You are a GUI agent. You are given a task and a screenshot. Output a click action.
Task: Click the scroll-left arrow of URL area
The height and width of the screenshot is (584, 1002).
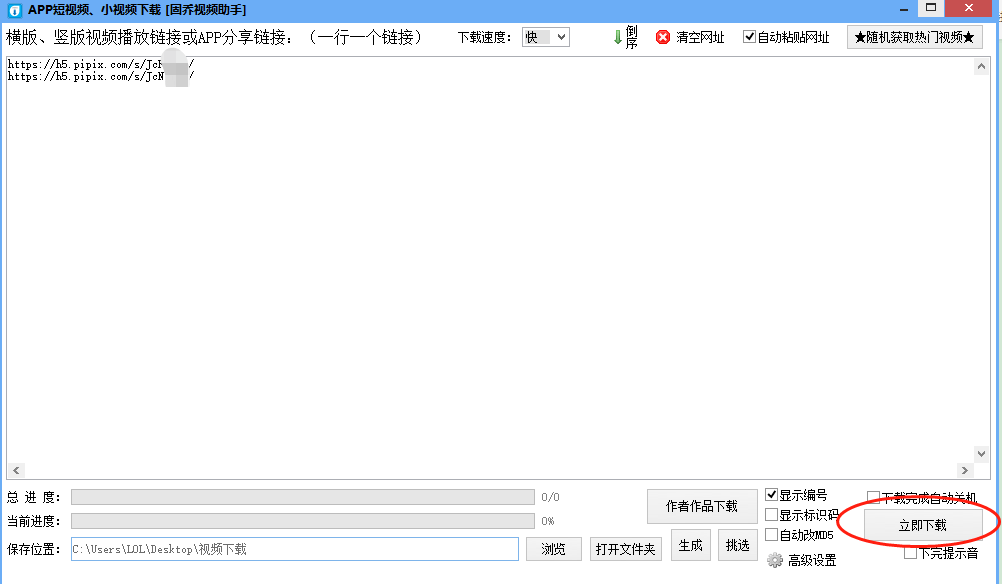16,470
